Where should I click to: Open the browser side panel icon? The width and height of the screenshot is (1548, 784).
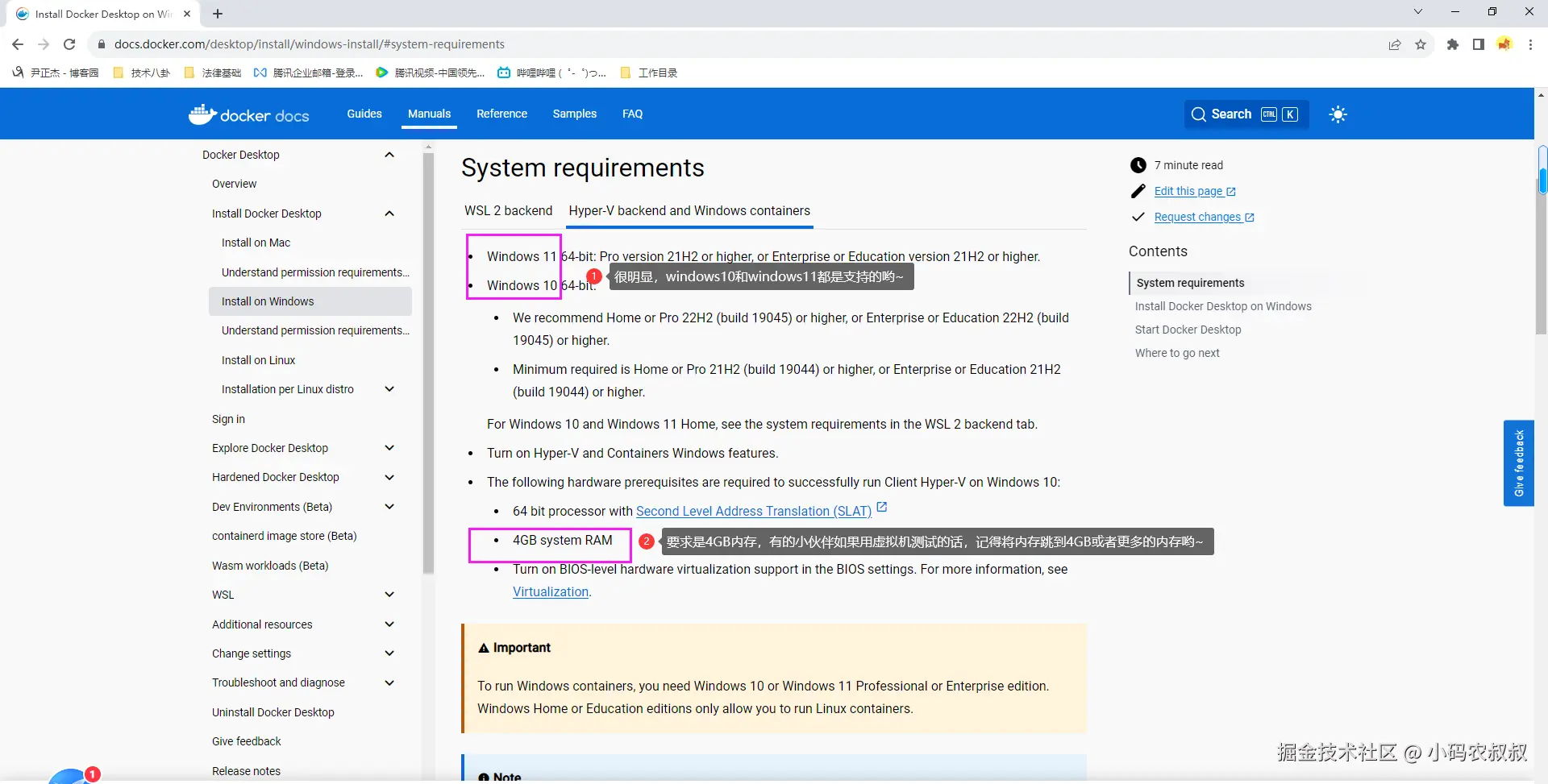[x=1479, y=44]
